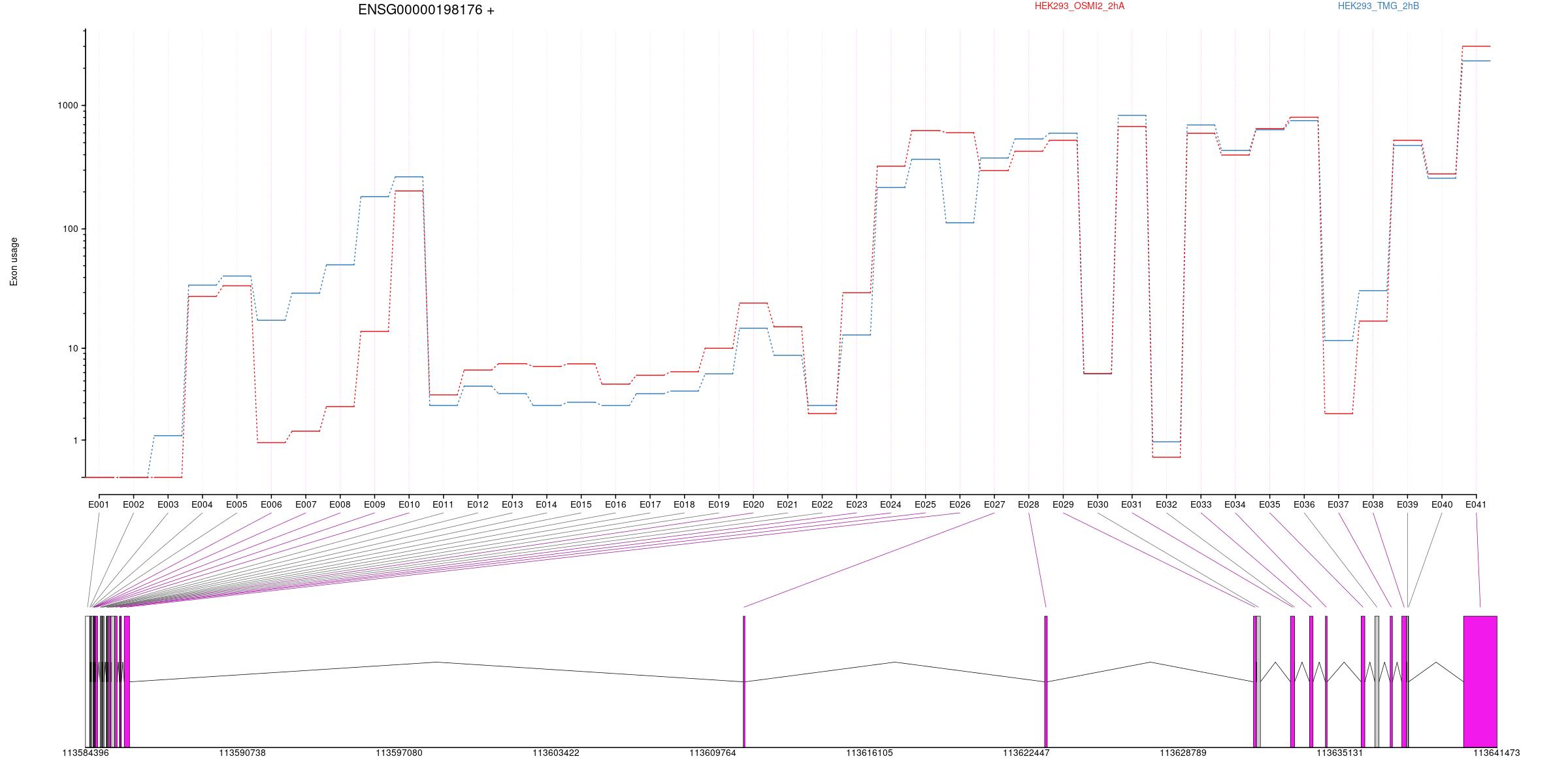The height and width of the screenshot is (784, 1568).
Task: Click the E010 exon label
Action: 409,504
